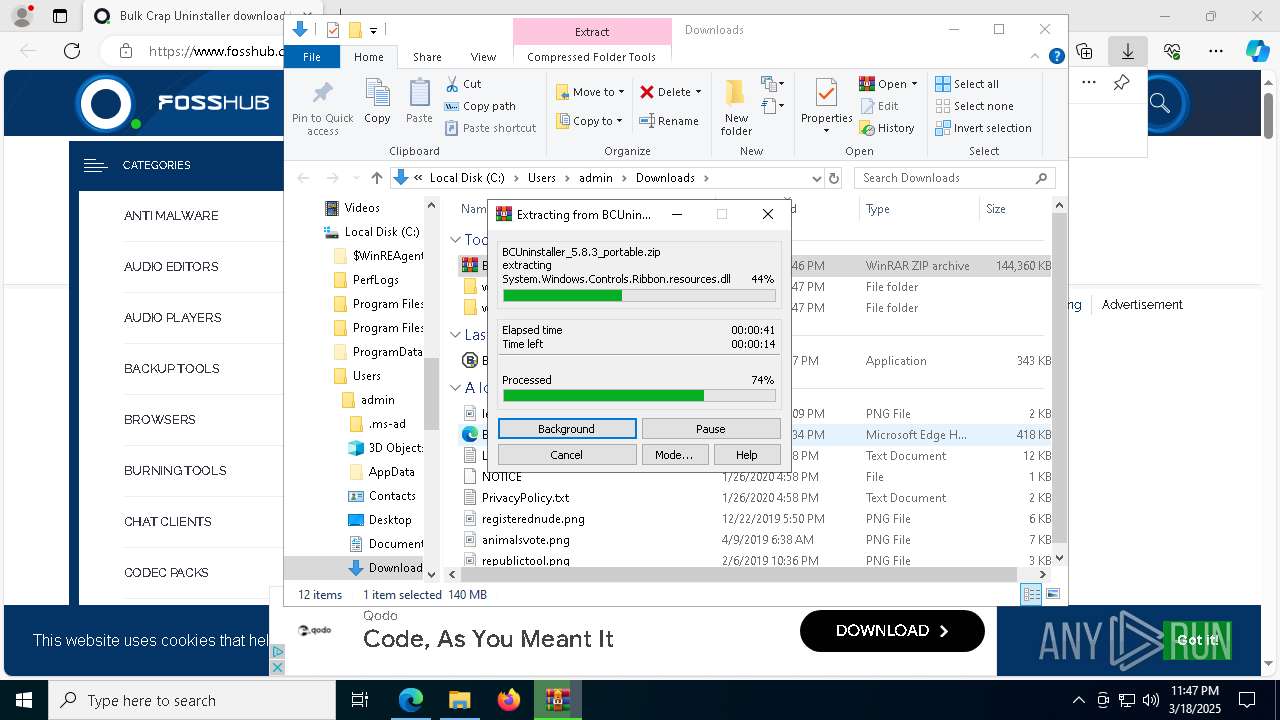Click the Paste ribbon icon

(419, 102)
